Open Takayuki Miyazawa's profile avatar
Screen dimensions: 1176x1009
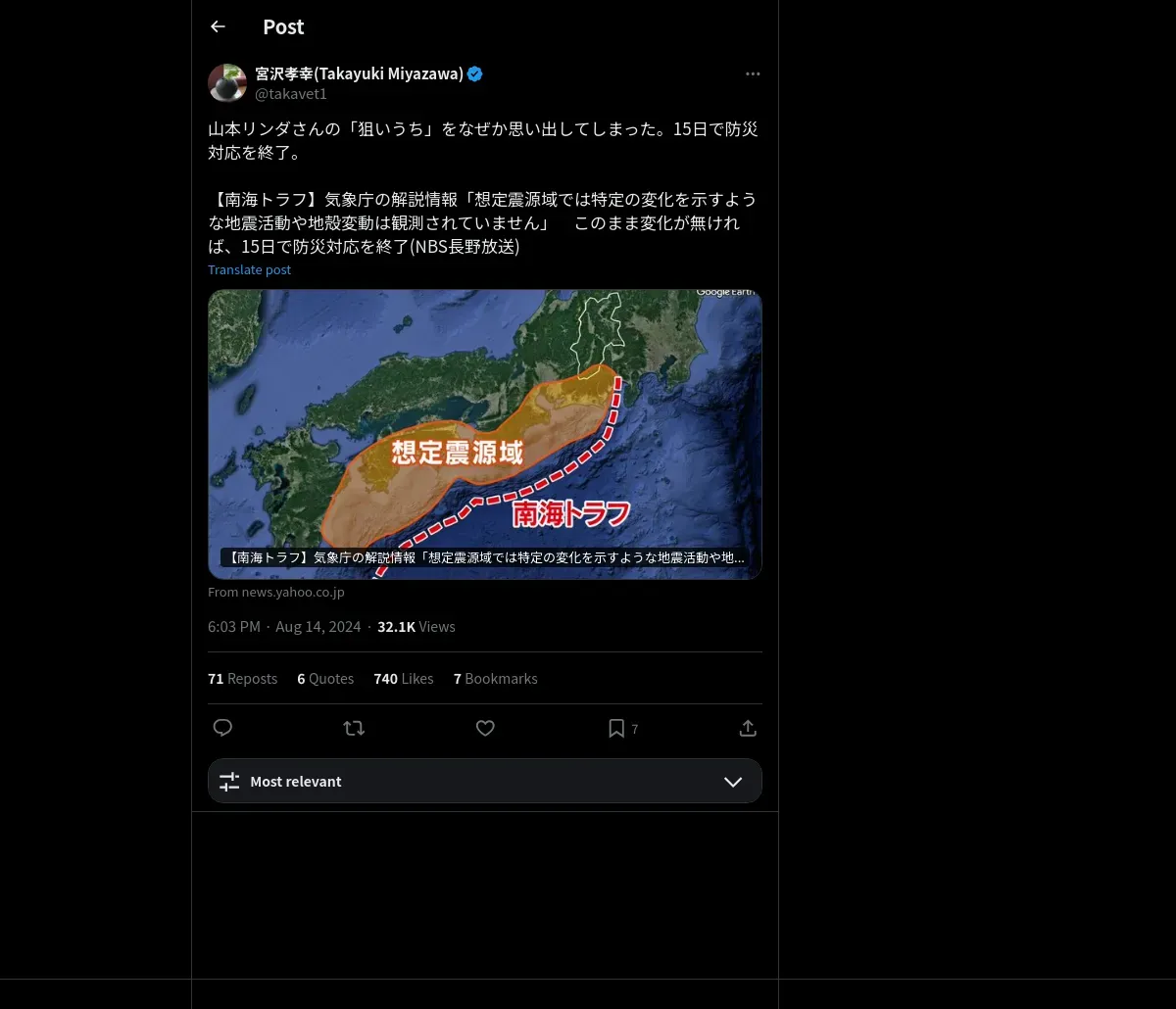[227, 83]
